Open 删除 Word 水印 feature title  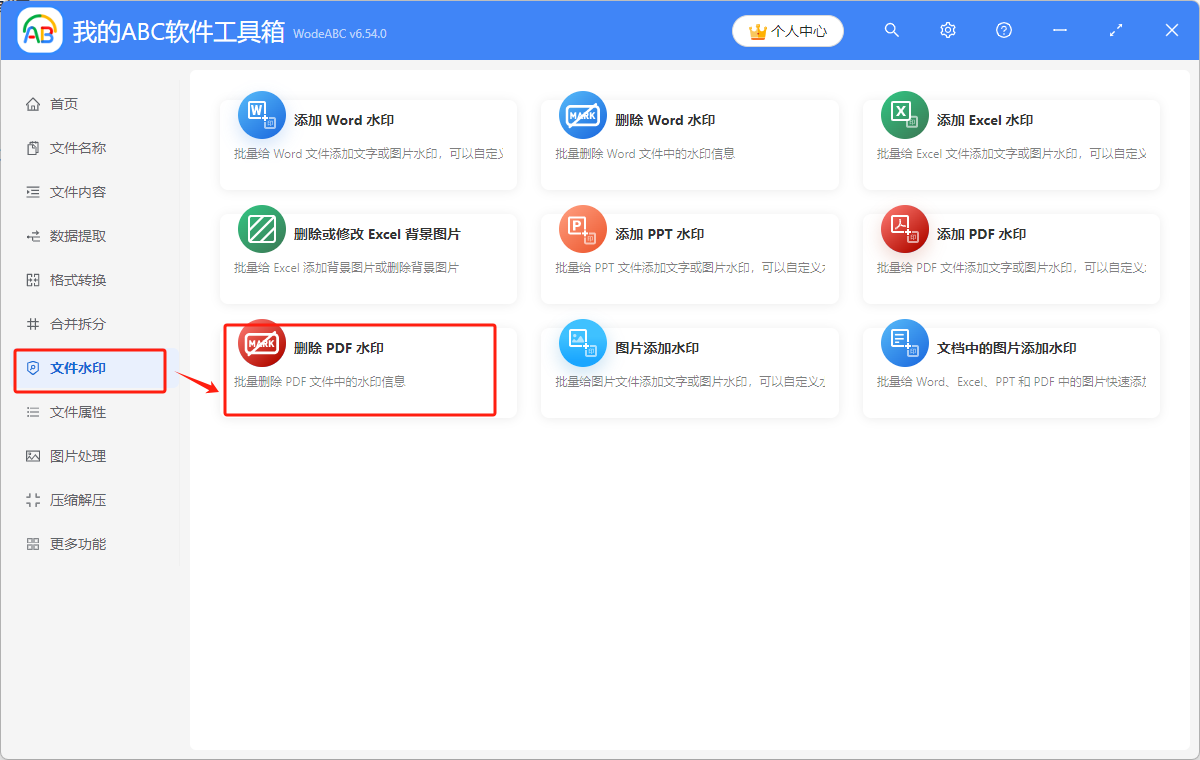[665, 120]
